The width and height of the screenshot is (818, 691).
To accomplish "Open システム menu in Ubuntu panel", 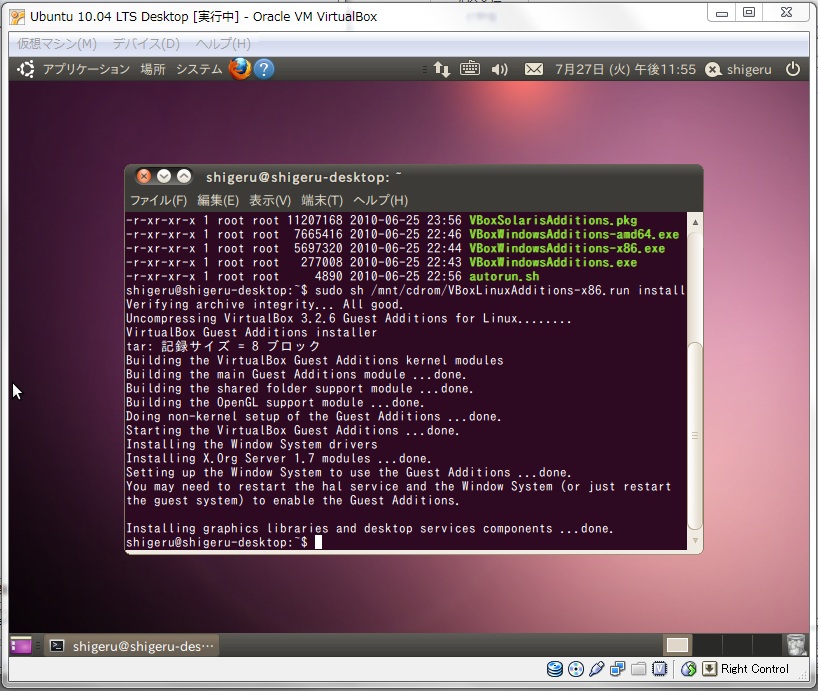I will click(199, 69).
